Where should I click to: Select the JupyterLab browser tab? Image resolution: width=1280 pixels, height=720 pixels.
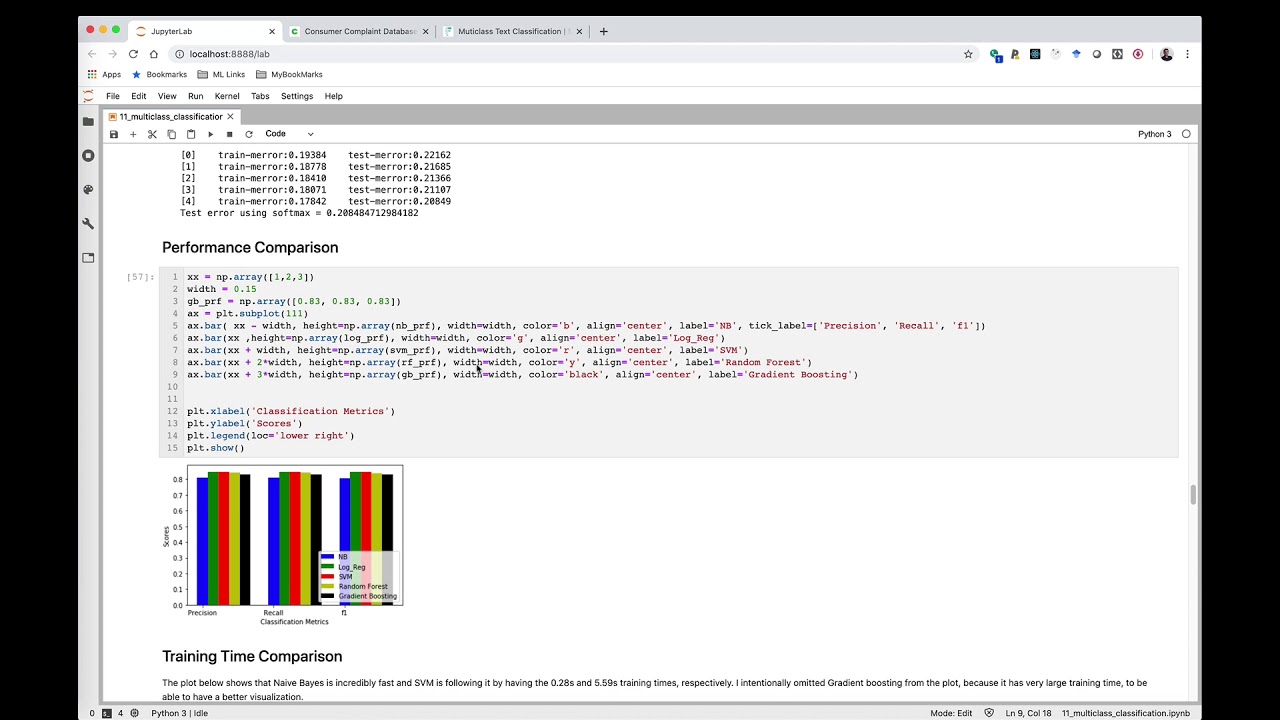coord(206,31)
